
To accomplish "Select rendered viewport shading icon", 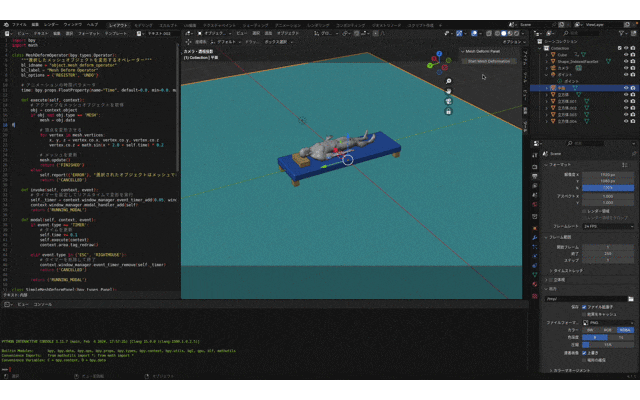I will click(517, 33).
